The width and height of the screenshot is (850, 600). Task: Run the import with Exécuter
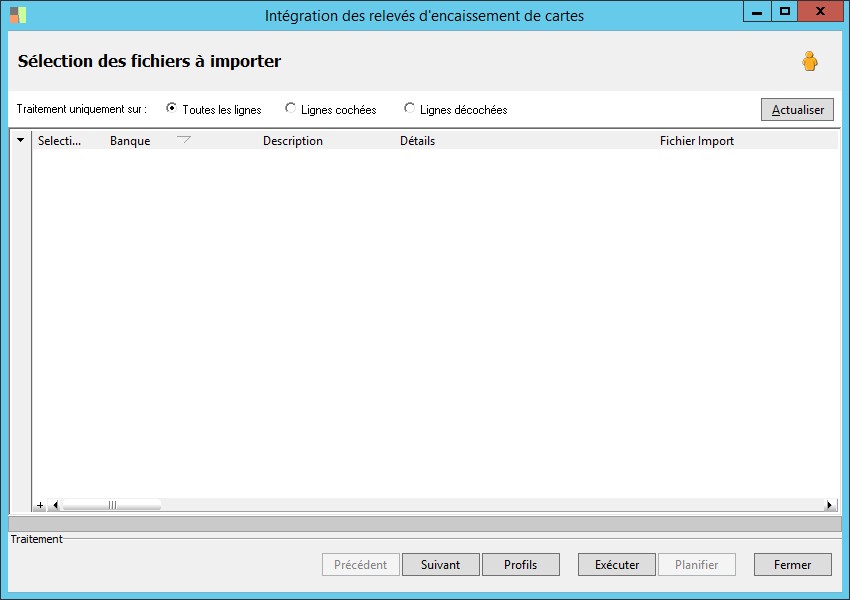click(x=617, y=565)
